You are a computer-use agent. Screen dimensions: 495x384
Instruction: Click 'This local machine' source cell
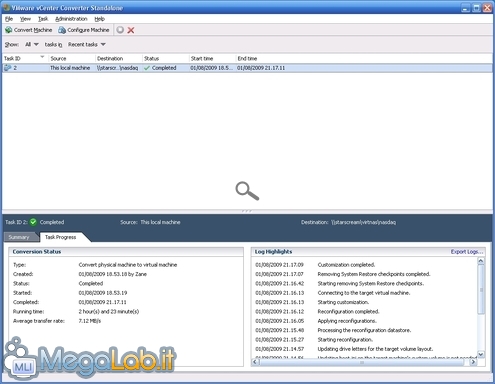click(70, 68)
